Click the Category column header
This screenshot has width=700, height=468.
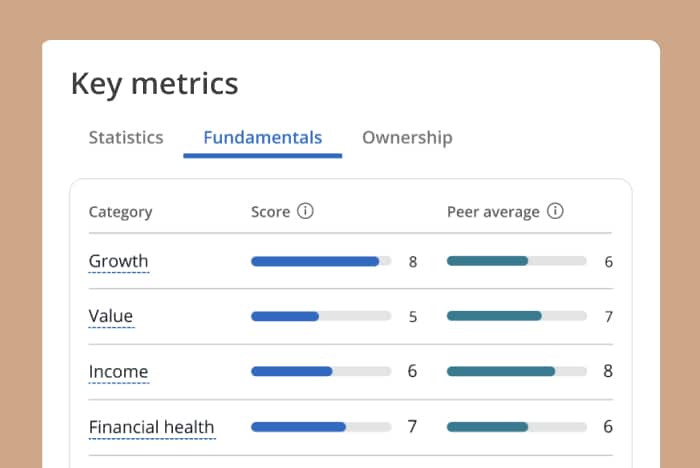pyautogui.click(x=120, y=212)
